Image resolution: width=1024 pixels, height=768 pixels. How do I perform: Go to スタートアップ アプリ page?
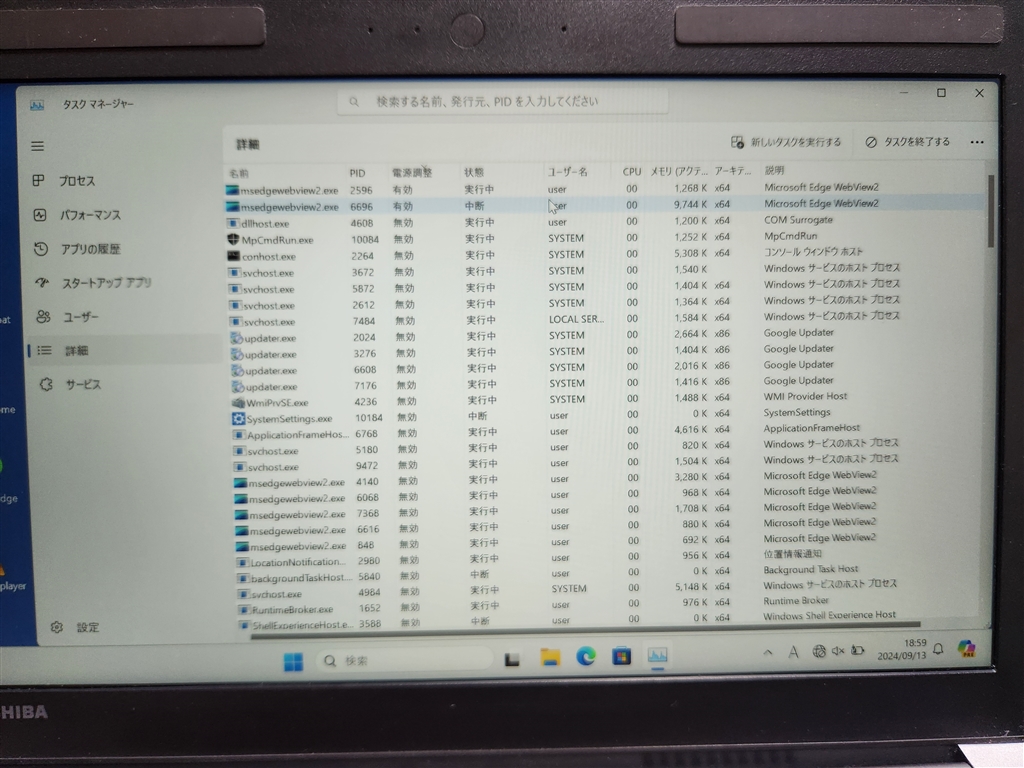[x=106, y=283]
